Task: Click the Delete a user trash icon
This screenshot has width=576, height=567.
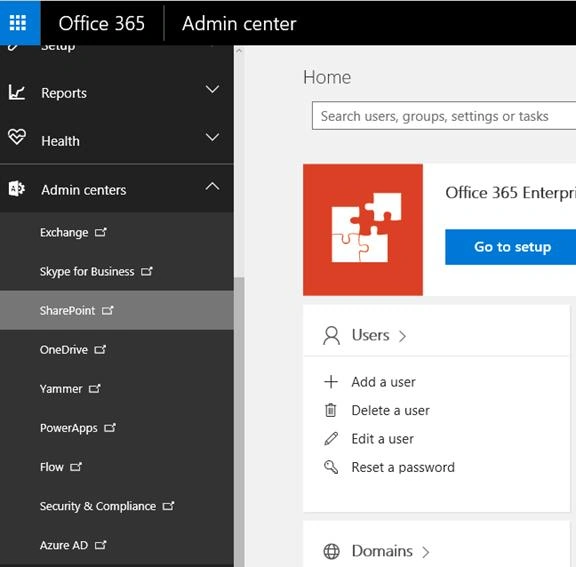Action: pos(331,410)
